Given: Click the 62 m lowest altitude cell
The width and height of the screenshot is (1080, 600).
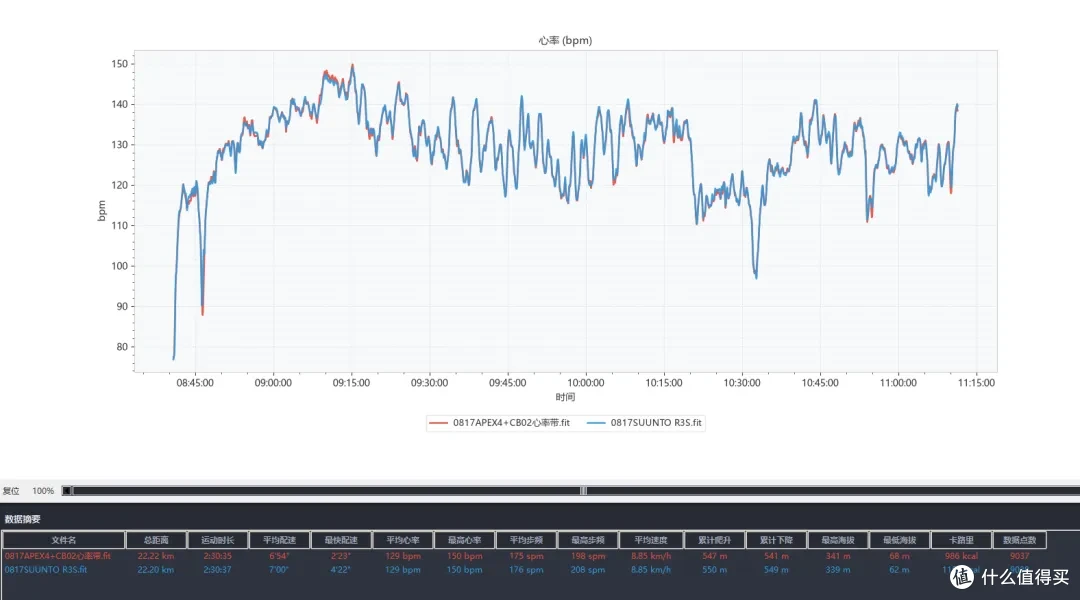Looking at the screenshot, I should 899,570.
